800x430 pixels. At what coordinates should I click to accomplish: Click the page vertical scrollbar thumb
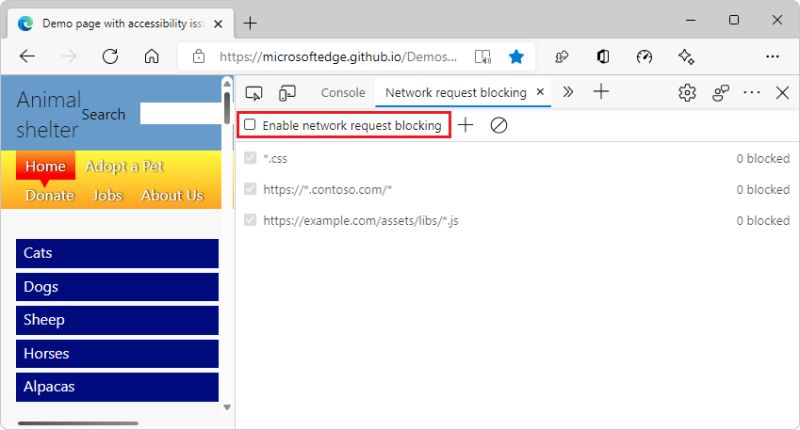[227, 108]
